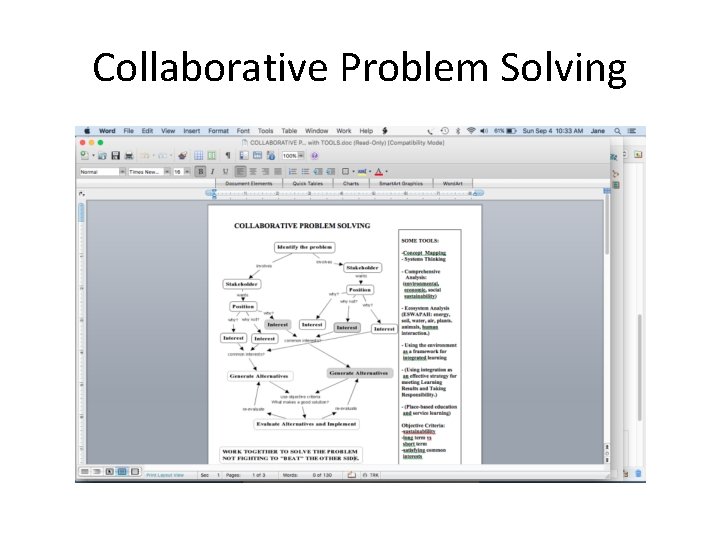Click the AppleScript menu icon
Image resolution: width=720 pixels, height=540 pixels.
385,131
